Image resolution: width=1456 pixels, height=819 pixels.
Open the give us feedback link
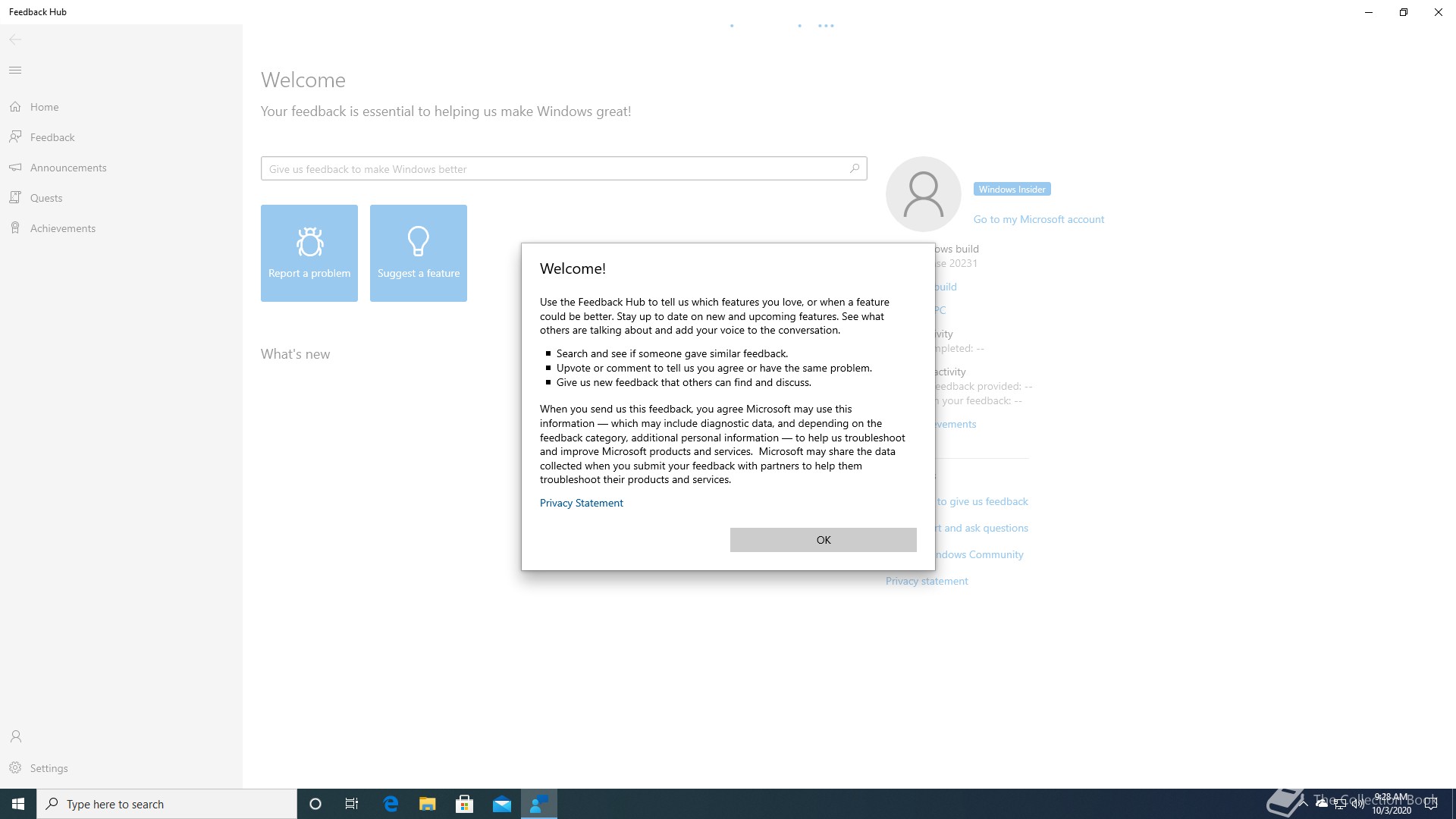point(982,501)
